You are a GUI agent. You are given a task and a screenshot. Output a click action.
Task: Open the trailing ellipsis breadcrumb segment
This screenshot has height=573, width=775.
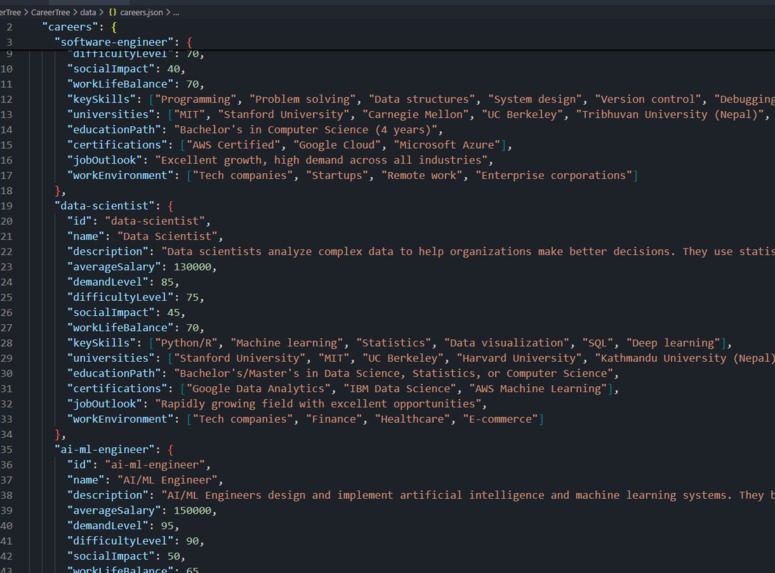pyautogui.click(x=176, y=12)
